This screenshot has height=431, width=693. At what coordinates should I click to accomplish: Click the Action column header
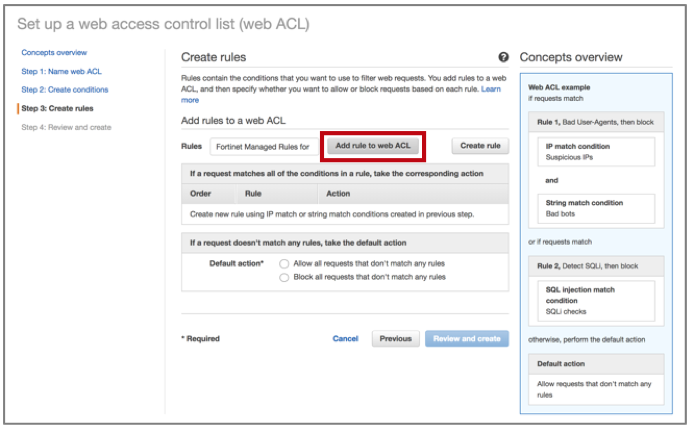[338, 193]
